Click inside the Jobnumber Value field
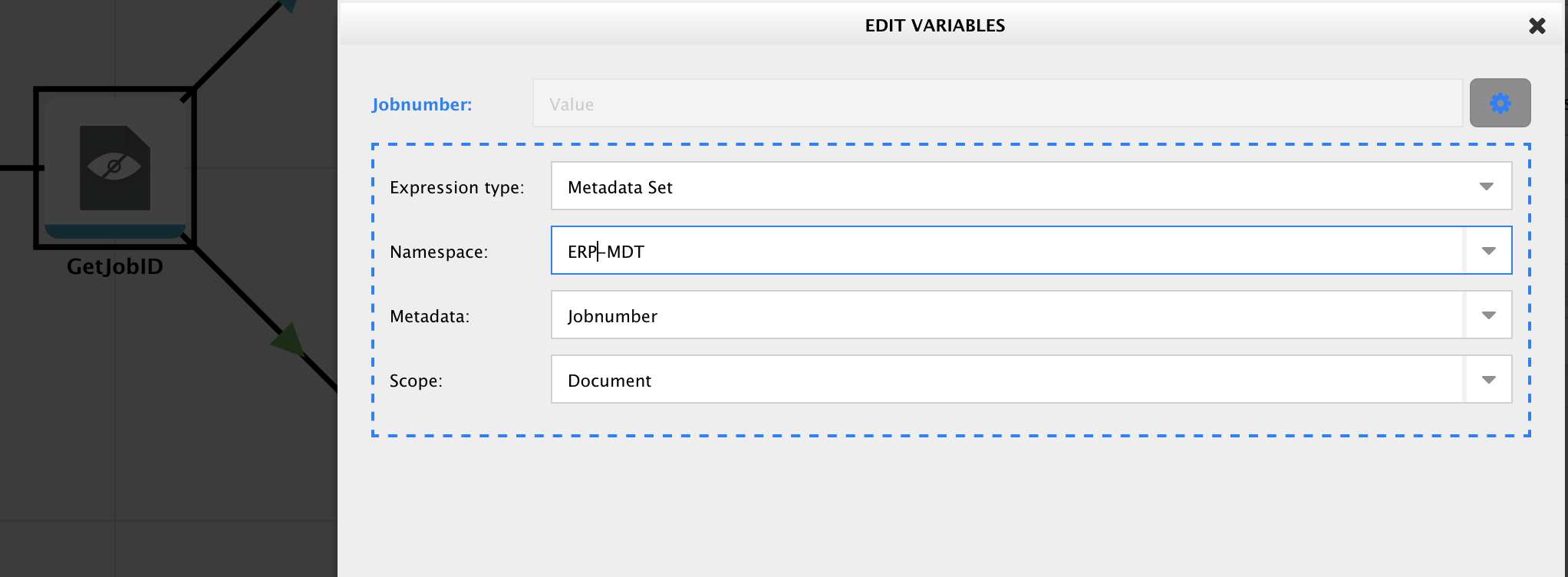 [997, 104]
